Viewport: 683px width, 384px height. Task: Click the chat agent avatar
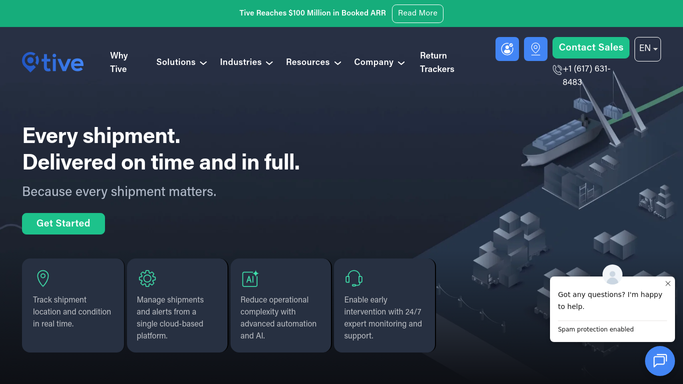pos(612,275)
